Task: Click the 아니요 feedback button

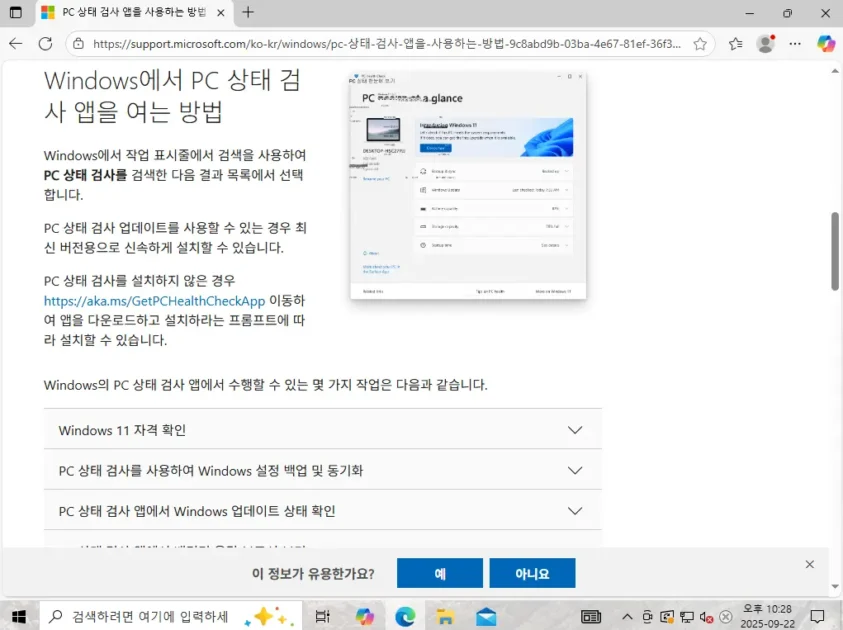Action: point(532,573)
